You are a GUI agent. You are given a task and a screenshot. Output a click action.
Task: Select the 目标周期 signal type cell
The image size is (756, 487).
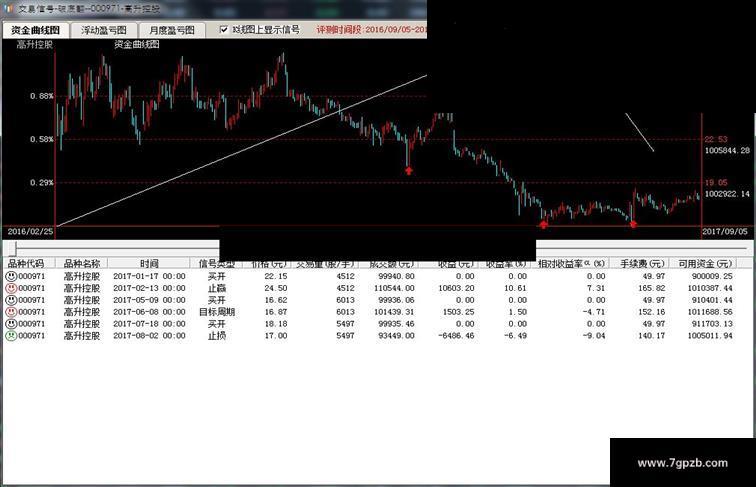click(216, 312)
